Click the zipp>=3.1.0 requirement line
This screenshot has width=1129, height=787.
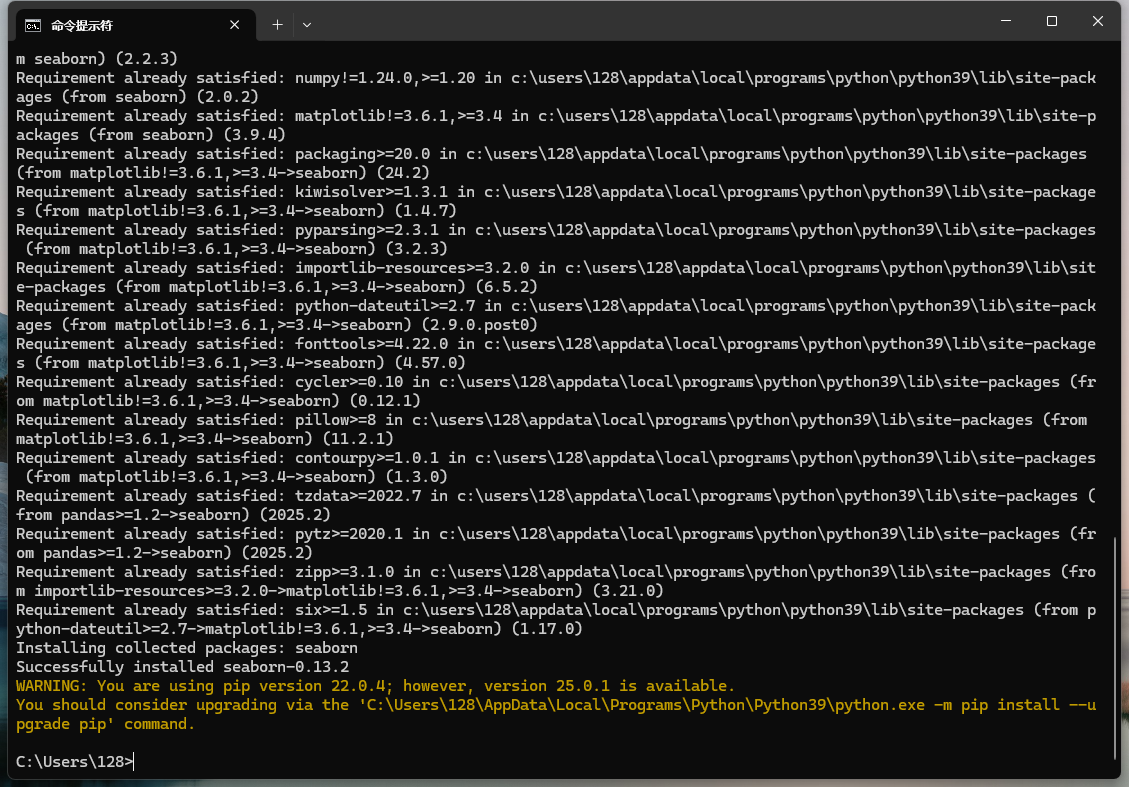(x=556, y=572)
